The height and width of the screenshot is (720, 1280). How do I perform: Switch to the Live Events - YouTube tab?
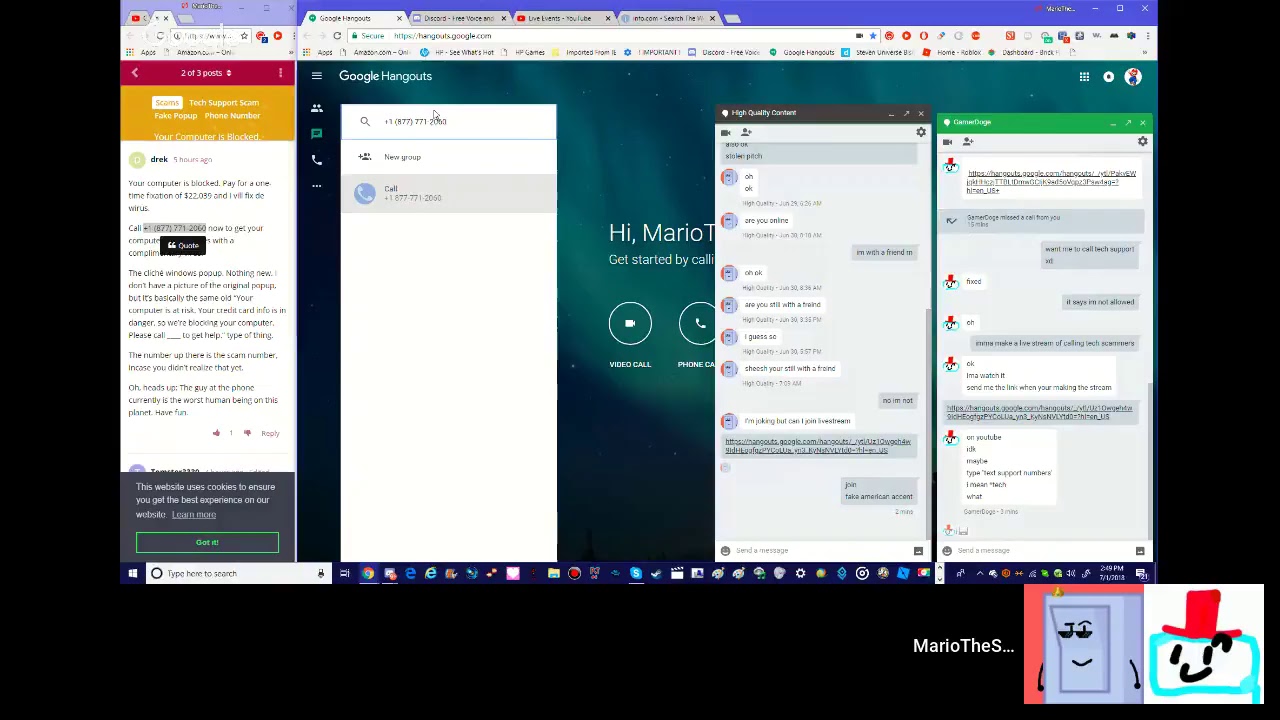click(x=563, y=18)
